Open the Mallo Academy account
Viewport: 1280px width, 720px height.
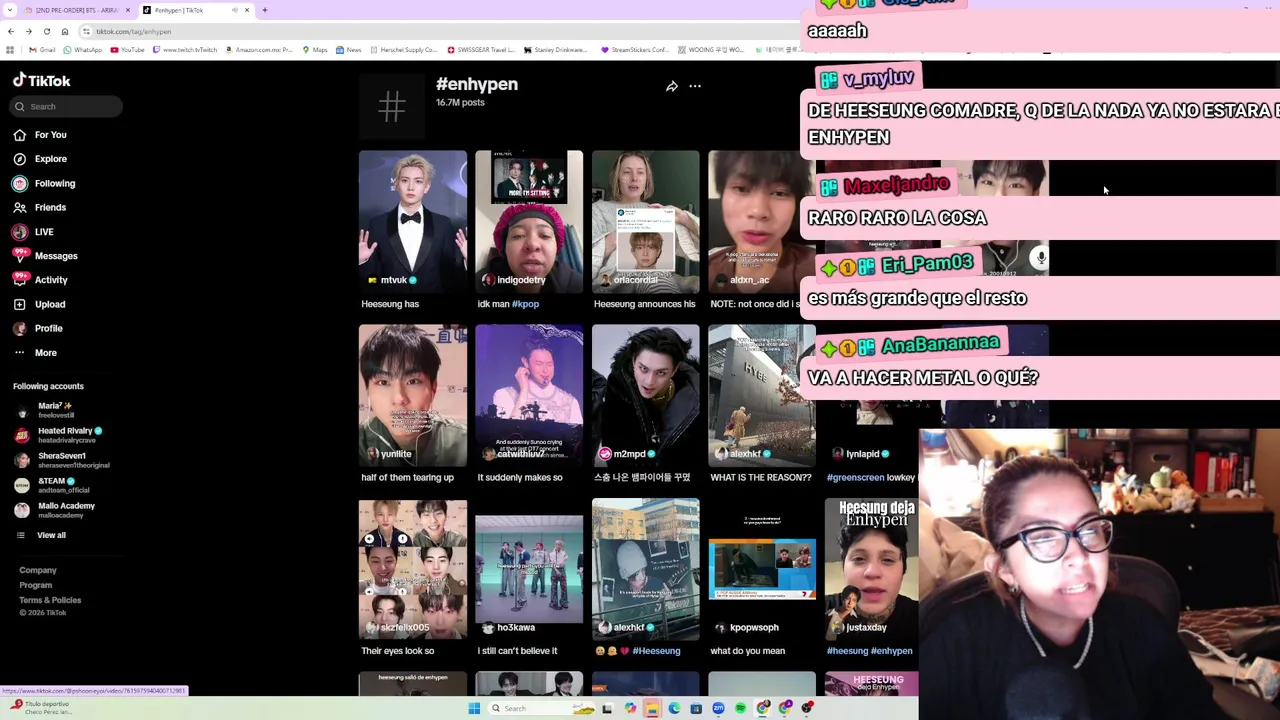point(55,510)
